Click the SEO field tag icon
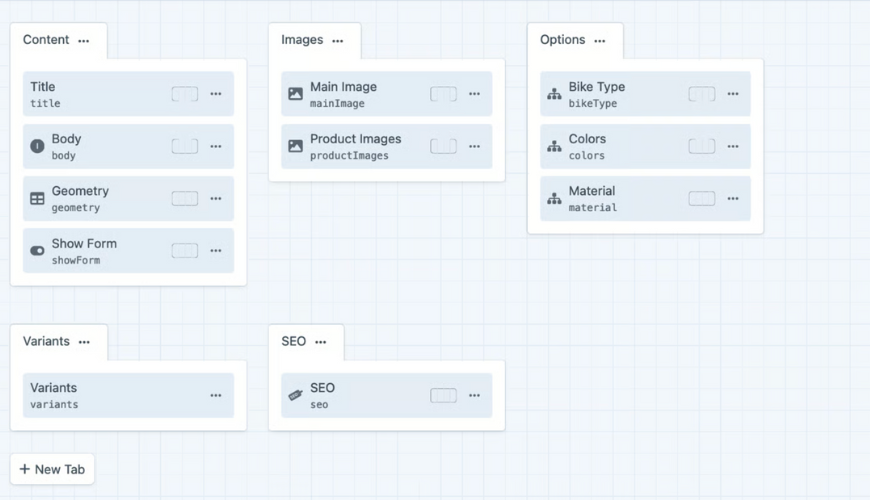Image resolution: width=870 pixels, height=500 pixels. click(296, 395)
